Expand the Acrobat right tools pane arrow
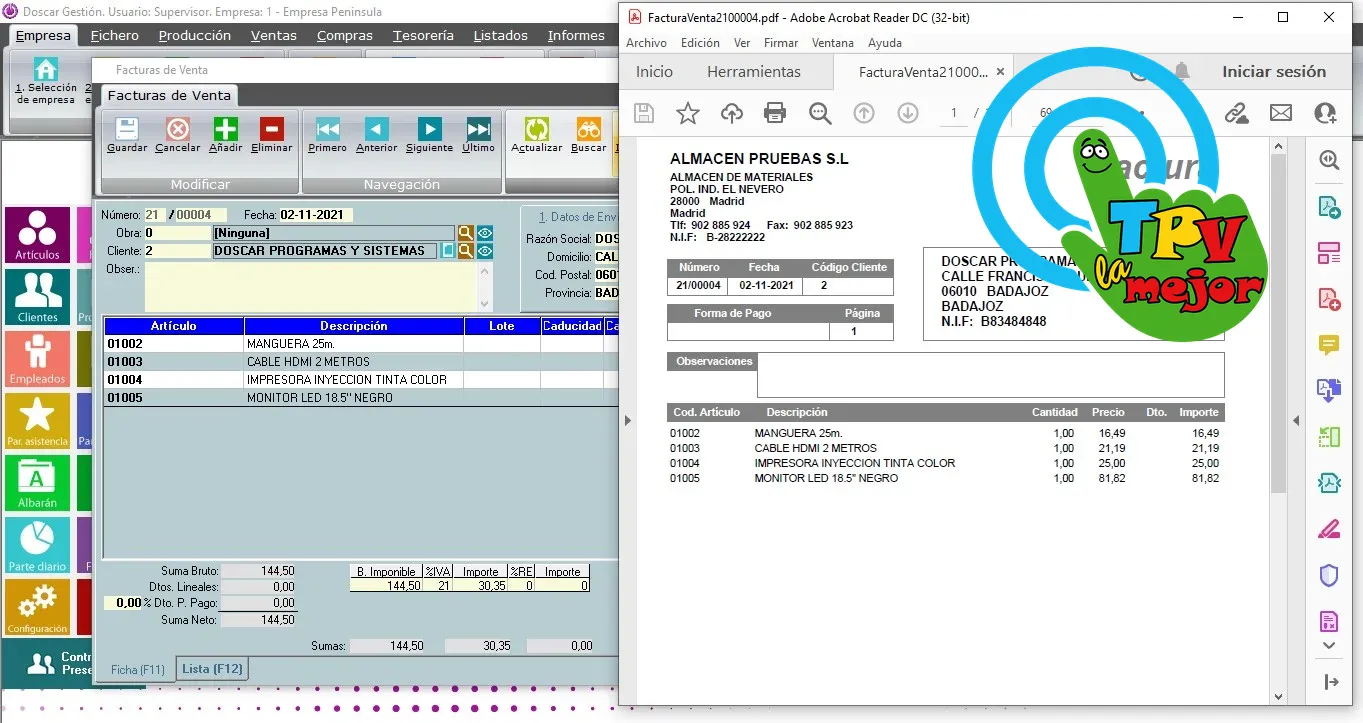The image size is (1363, 723). 1297,421
